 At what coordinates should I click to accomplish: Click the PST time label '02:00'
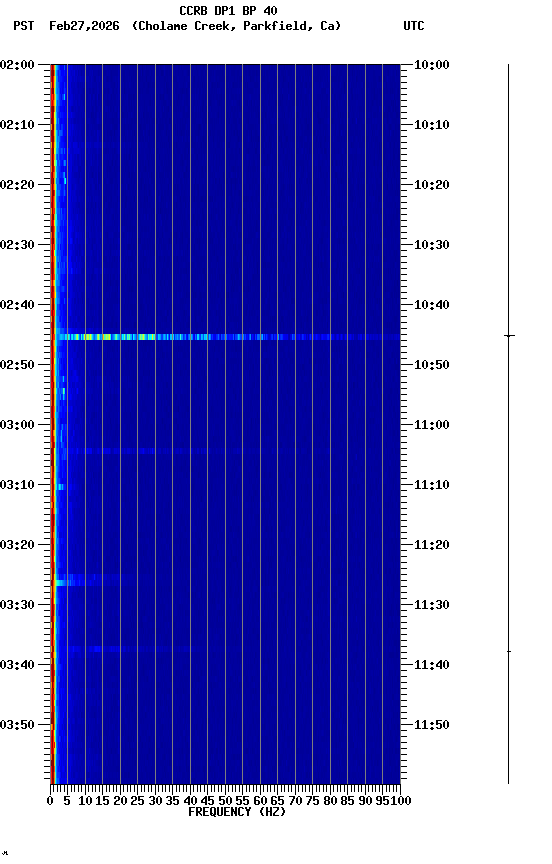pos(17,64)
